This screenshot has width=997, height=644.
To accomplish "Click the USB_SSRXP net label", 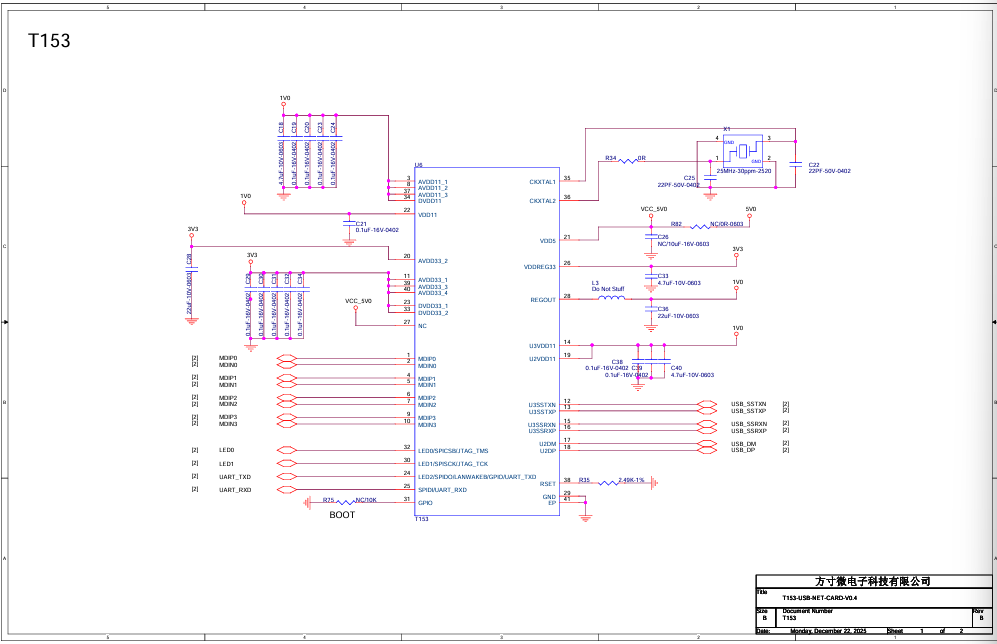I will [x=749, y=431].
